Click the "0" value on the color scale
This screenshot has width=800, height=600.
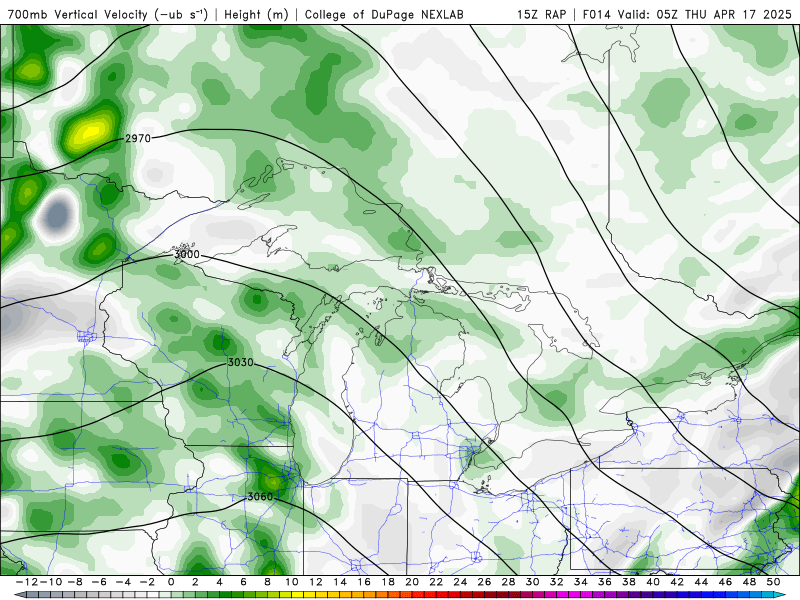tap(171, 582)
